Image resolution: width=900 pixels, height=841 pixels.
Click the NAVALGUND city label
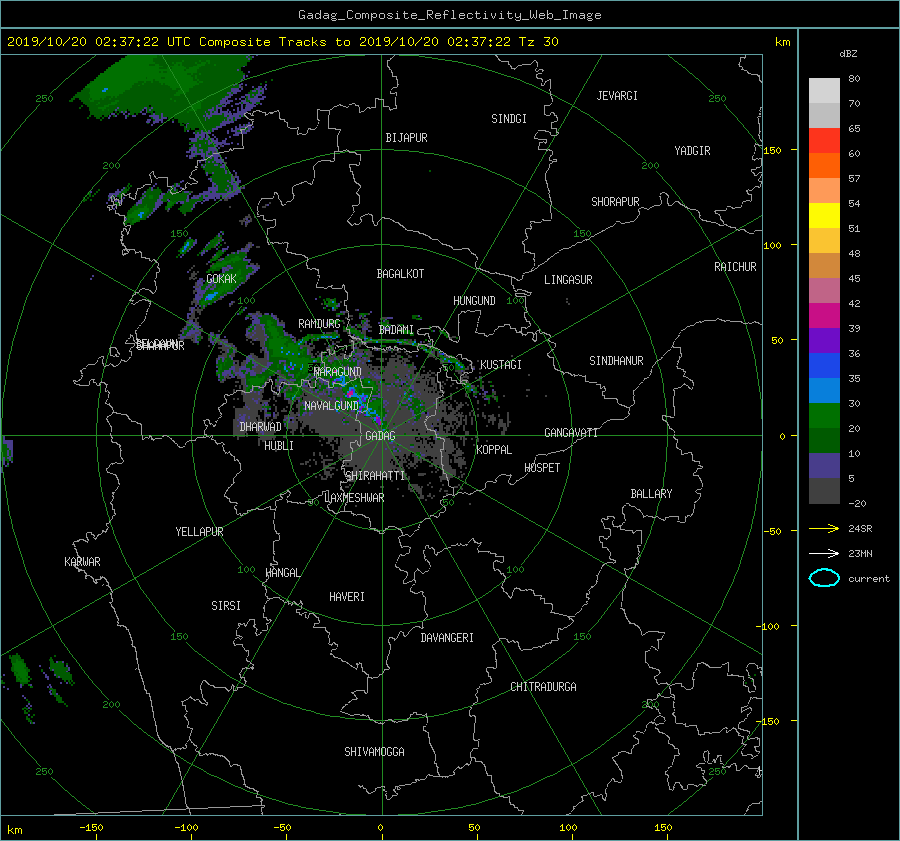(x=331, y=406)
